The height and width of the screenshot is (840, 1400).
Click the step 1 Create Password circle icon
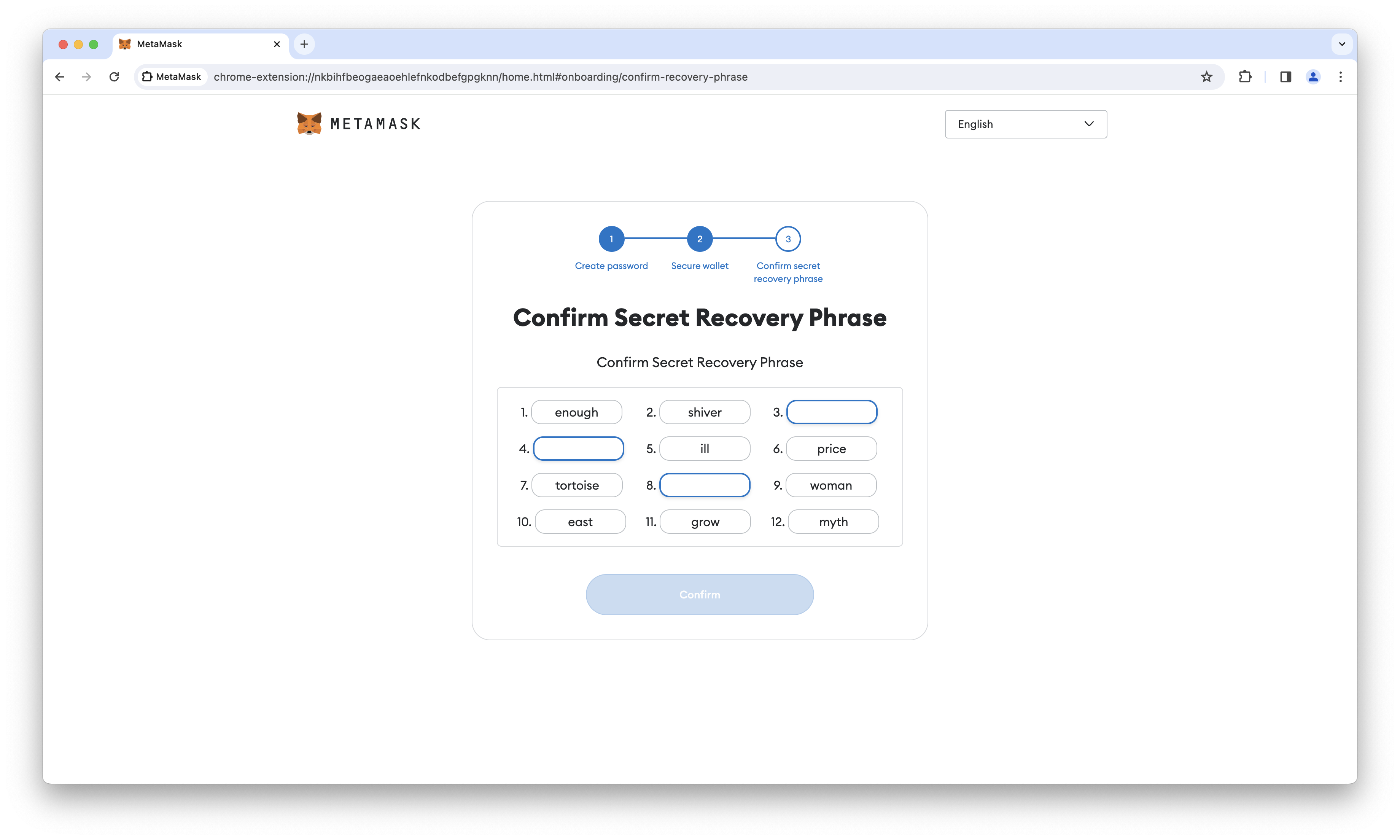click(x=611, y=239)
